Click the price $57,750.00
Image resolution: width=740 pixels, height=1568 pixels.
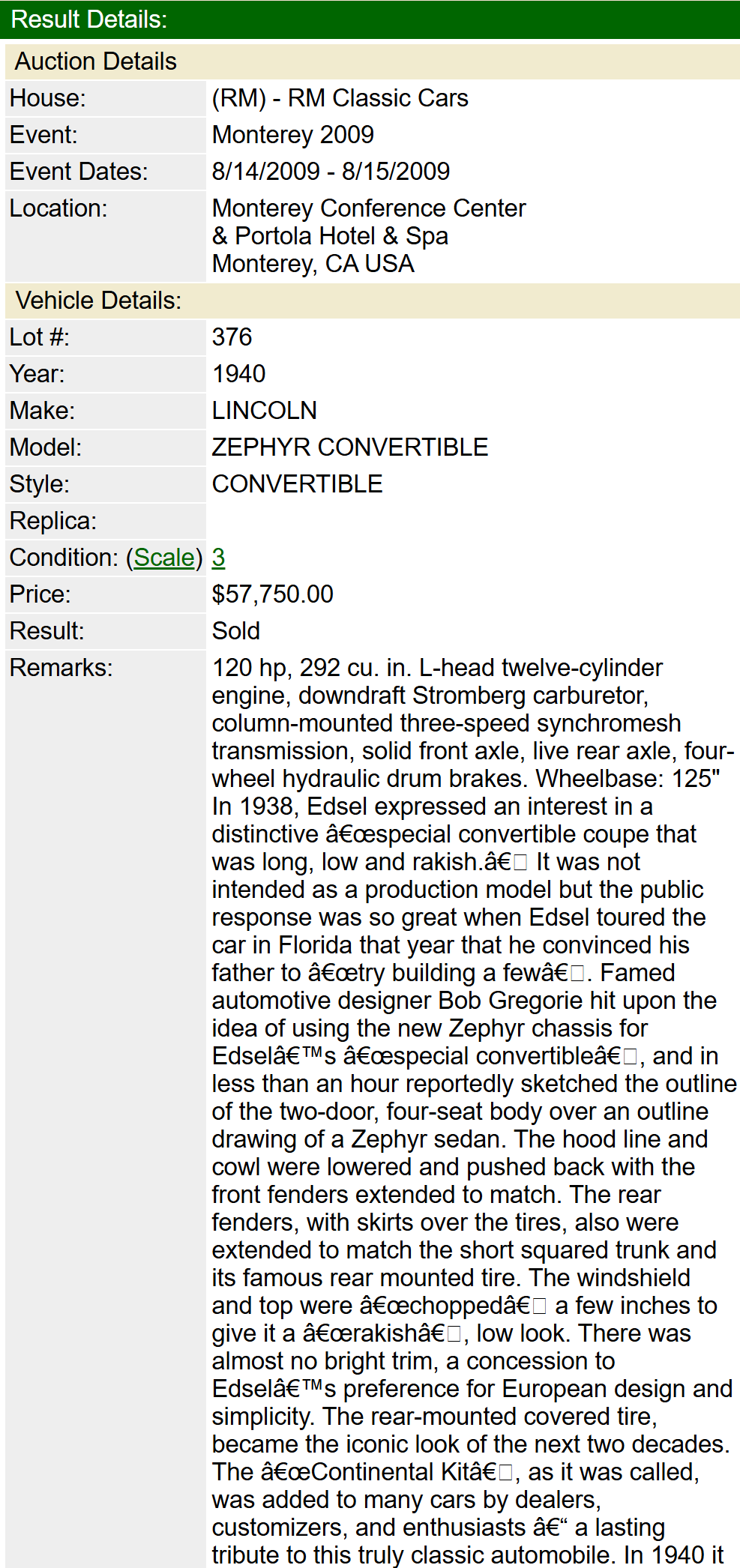pos(272,594)
